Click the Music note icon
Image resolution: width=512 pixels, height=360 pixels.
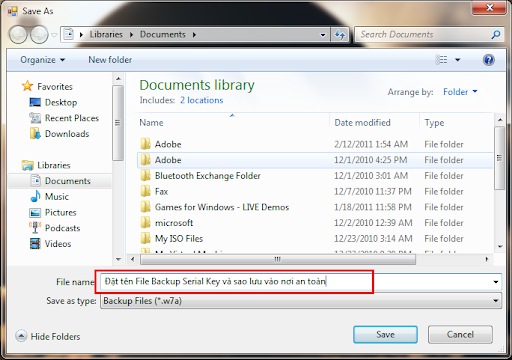point(35,196)
